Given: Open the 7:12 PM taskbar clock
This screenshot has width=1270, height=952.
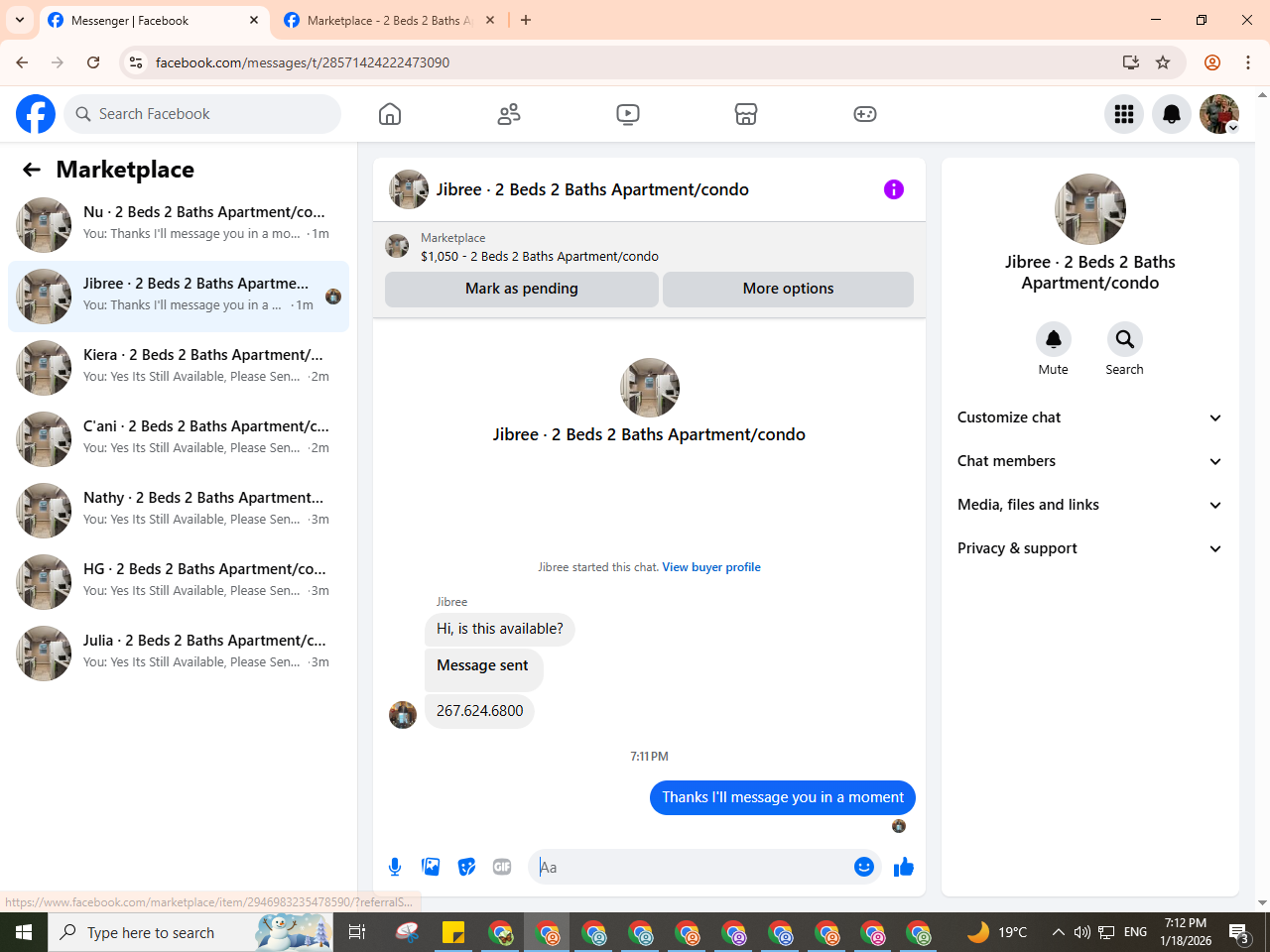Looking at the screenshot, I should coord(1186,932).
